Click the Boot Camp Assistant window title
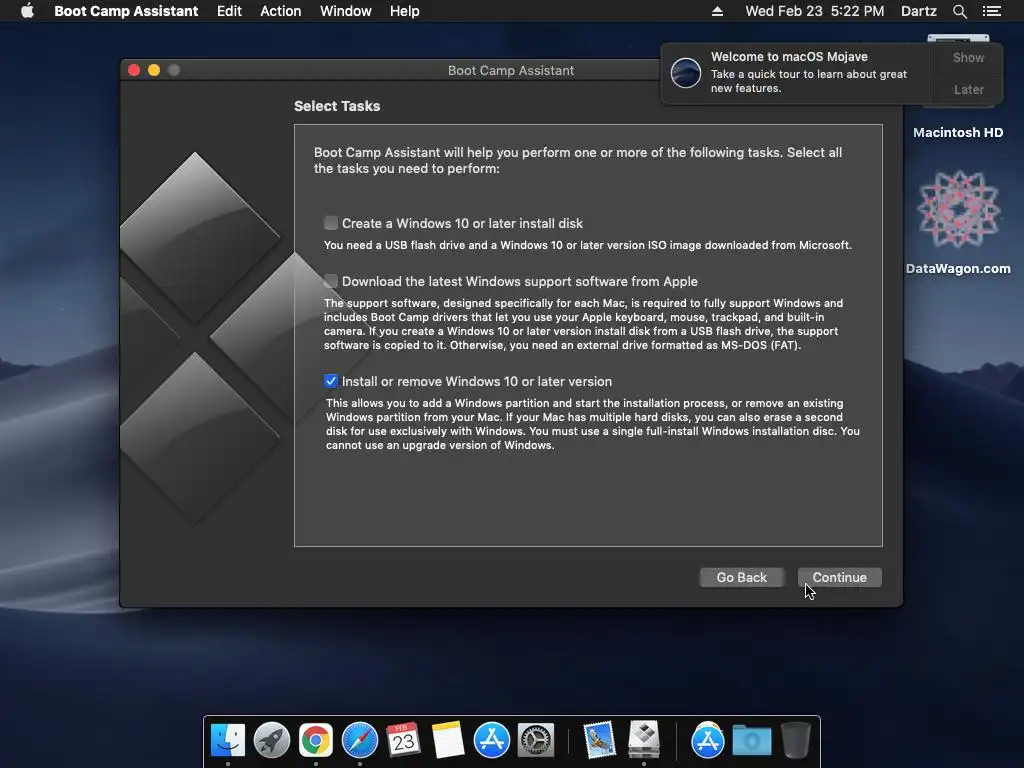 click(511, 71)
